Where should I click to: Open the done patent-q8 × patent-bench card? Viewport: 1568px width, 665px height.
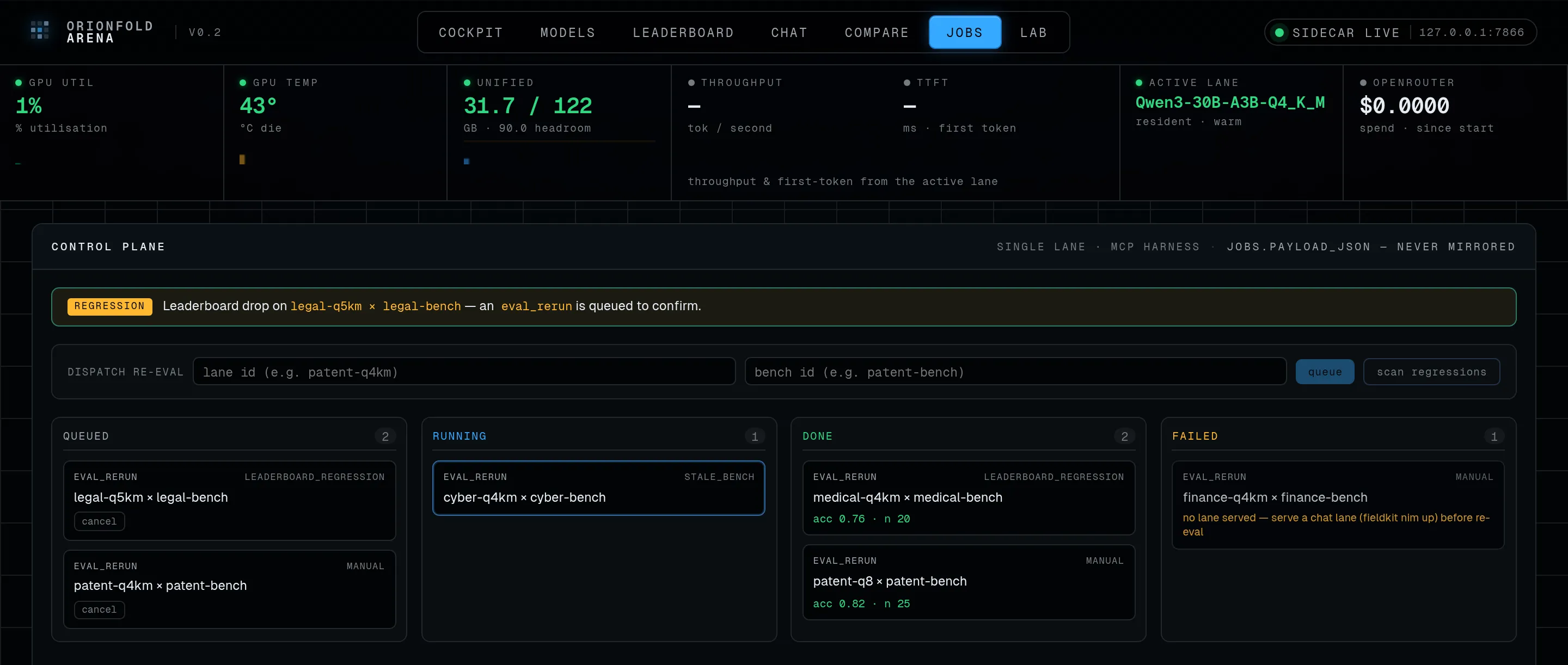[969, 582]
